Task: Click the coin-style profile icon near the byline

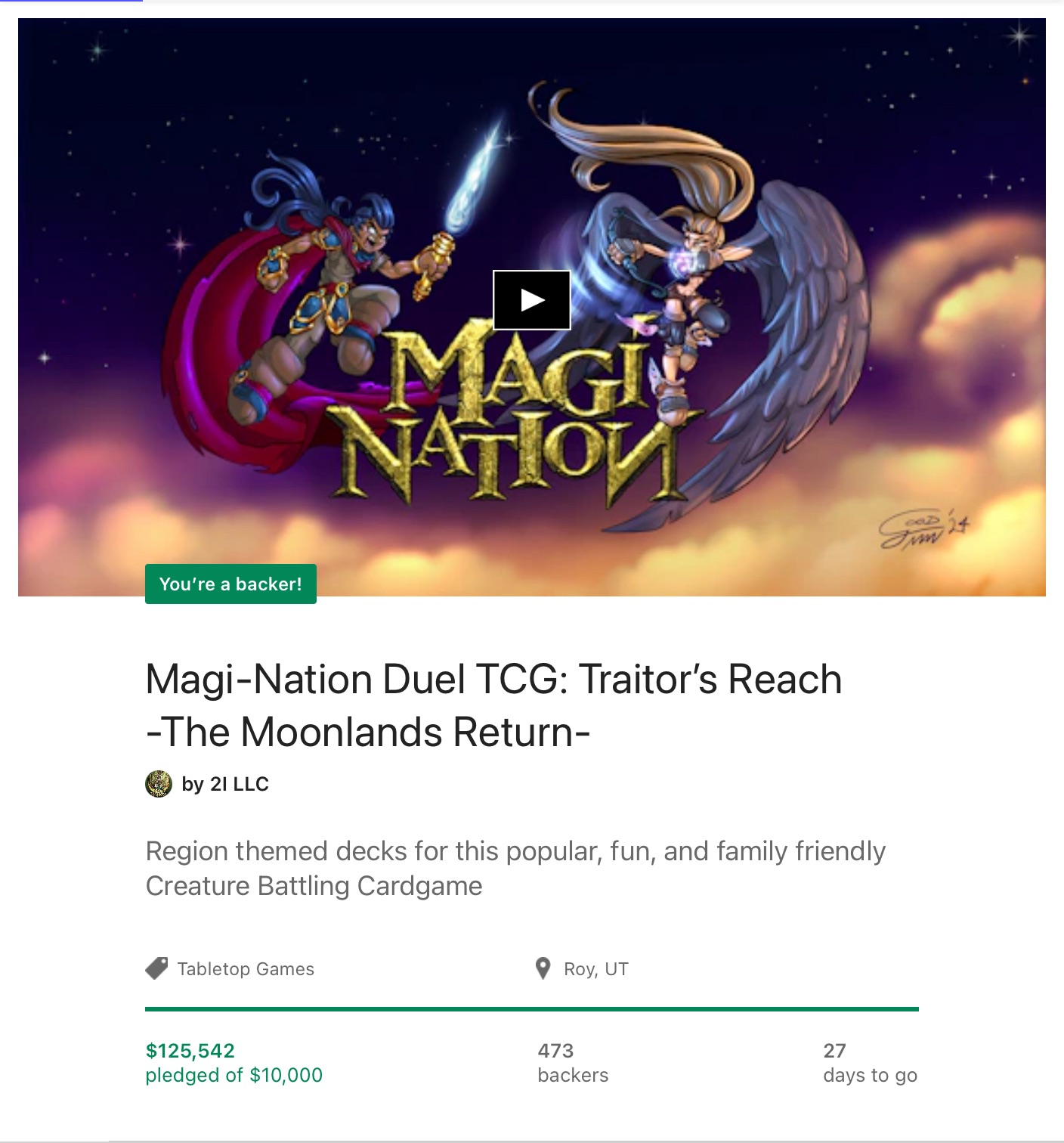Action: [x=156, y=785]
